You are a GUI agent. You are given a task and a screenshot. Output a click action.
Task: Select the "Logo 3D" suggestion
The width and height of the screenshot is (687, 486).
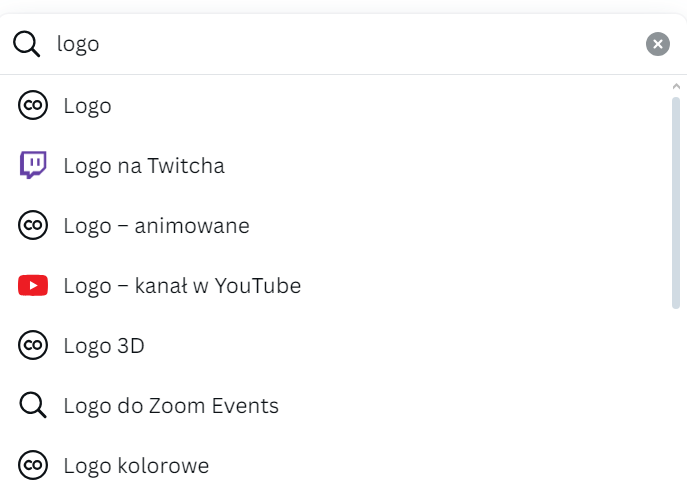(104, 346)
